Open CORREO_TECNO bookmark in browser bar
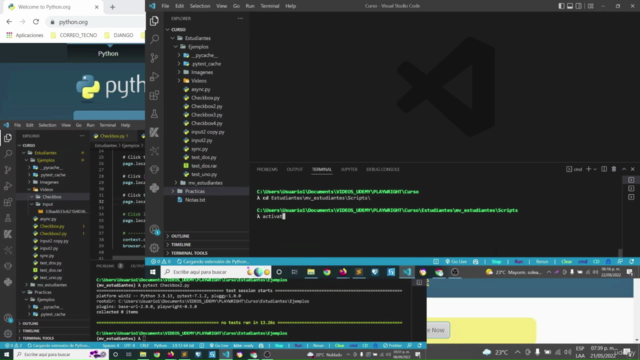 click(74, 35)
